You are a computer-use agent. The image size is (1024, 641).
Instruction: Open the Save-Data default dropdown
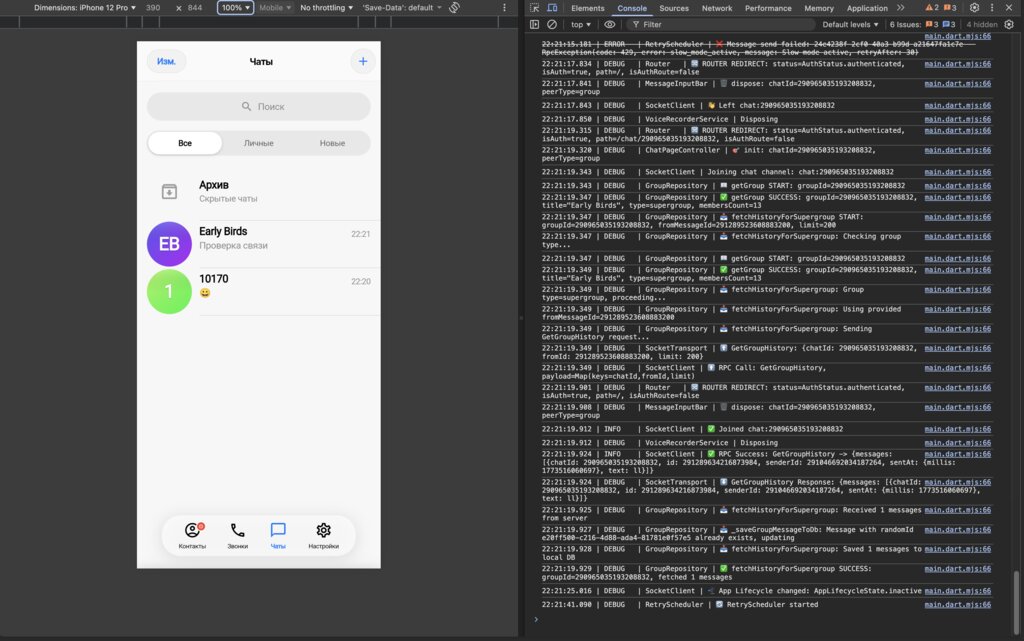[x=402, y=8]
